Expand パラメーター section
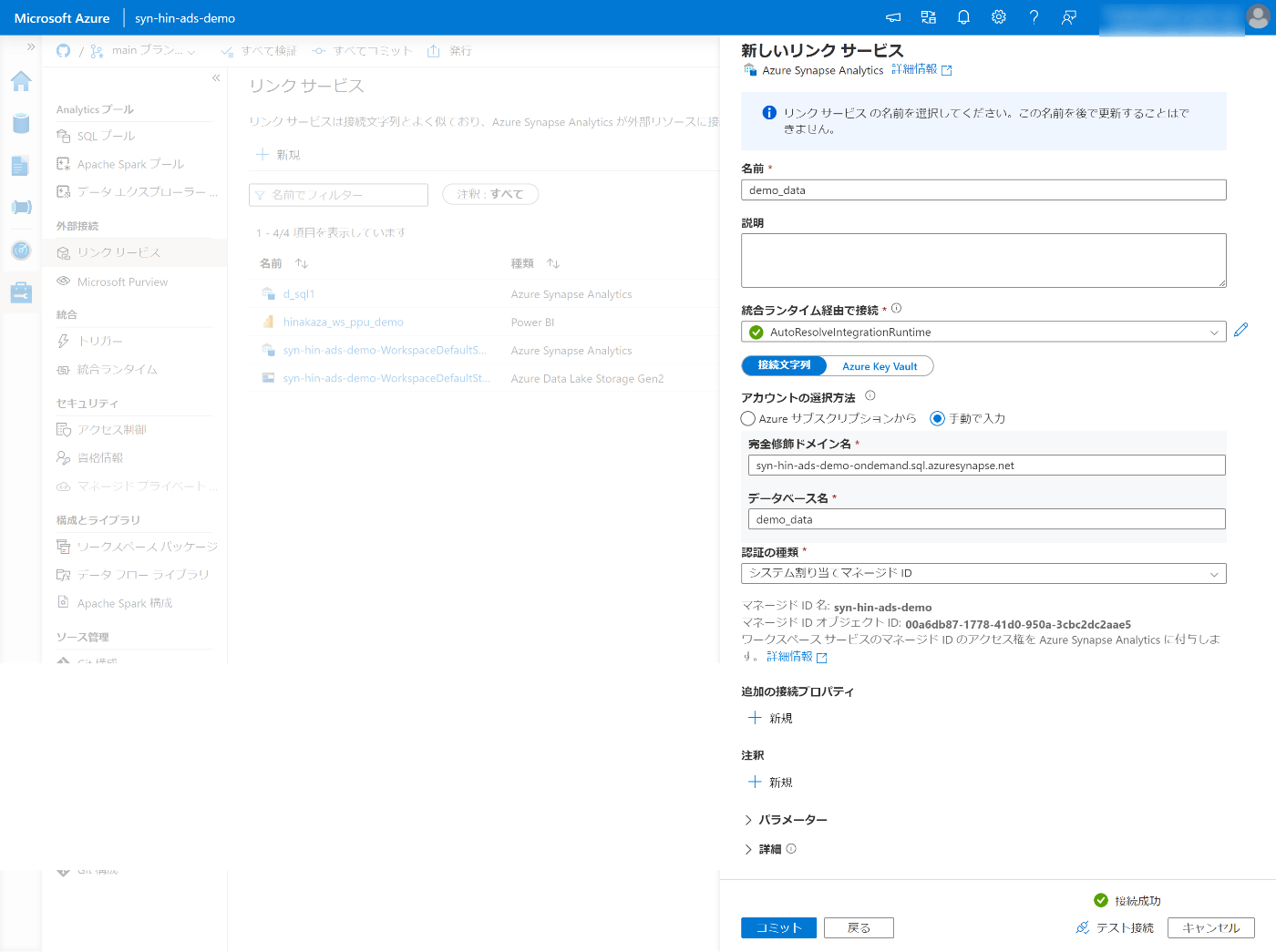 (x=786, y=820)
